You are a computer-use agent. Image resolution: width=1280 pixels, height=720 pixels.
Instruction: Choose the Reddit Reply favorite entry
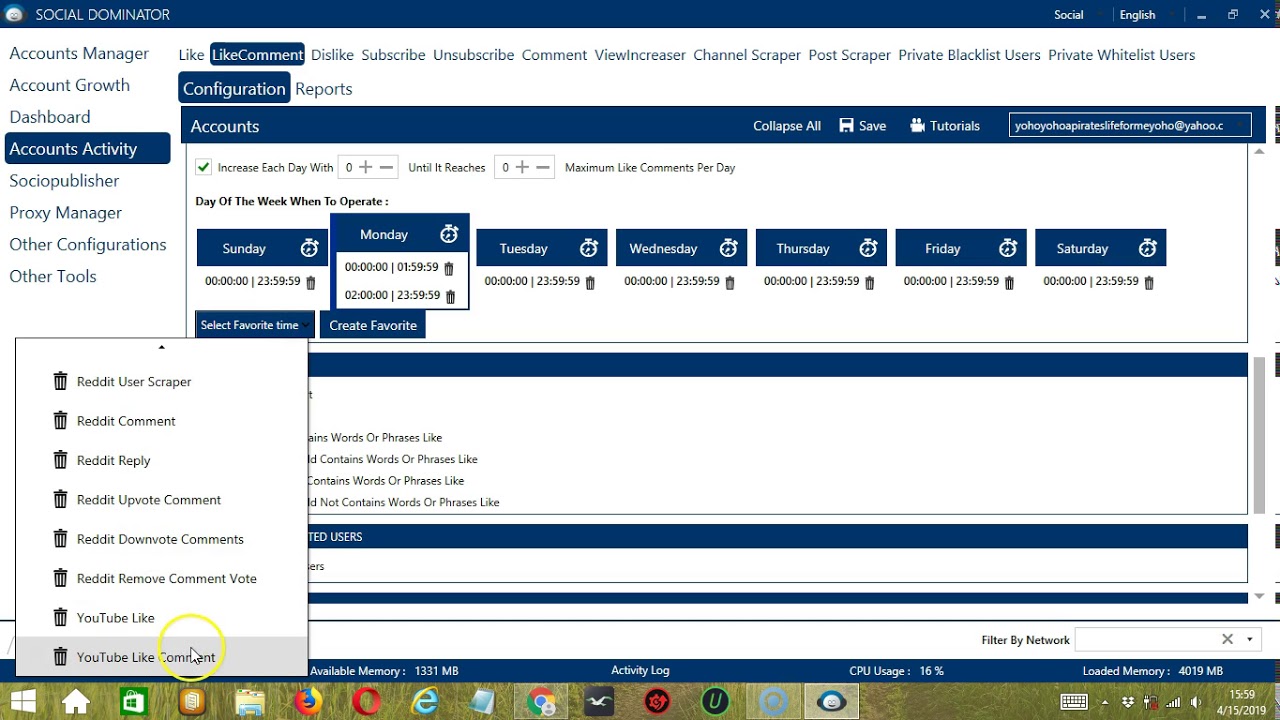point(114,460)
